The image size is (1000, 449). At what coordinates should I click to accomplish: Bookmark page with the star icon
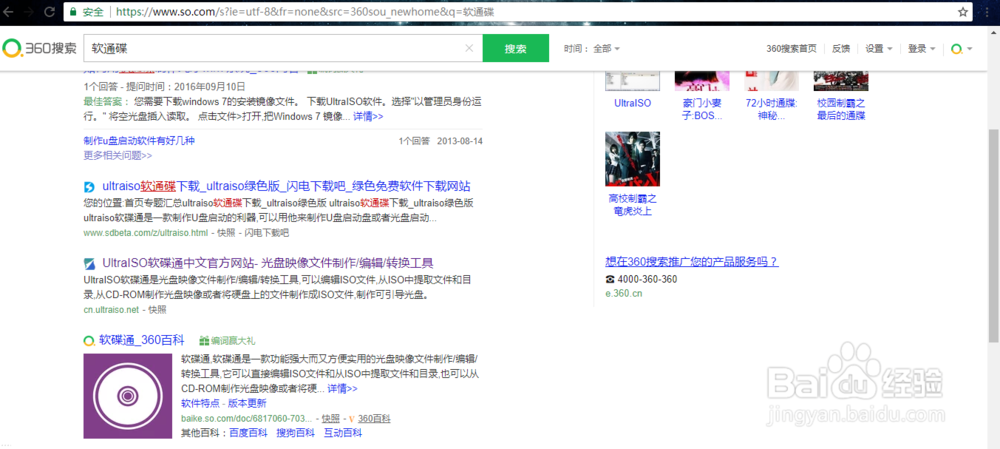[963, 12]
